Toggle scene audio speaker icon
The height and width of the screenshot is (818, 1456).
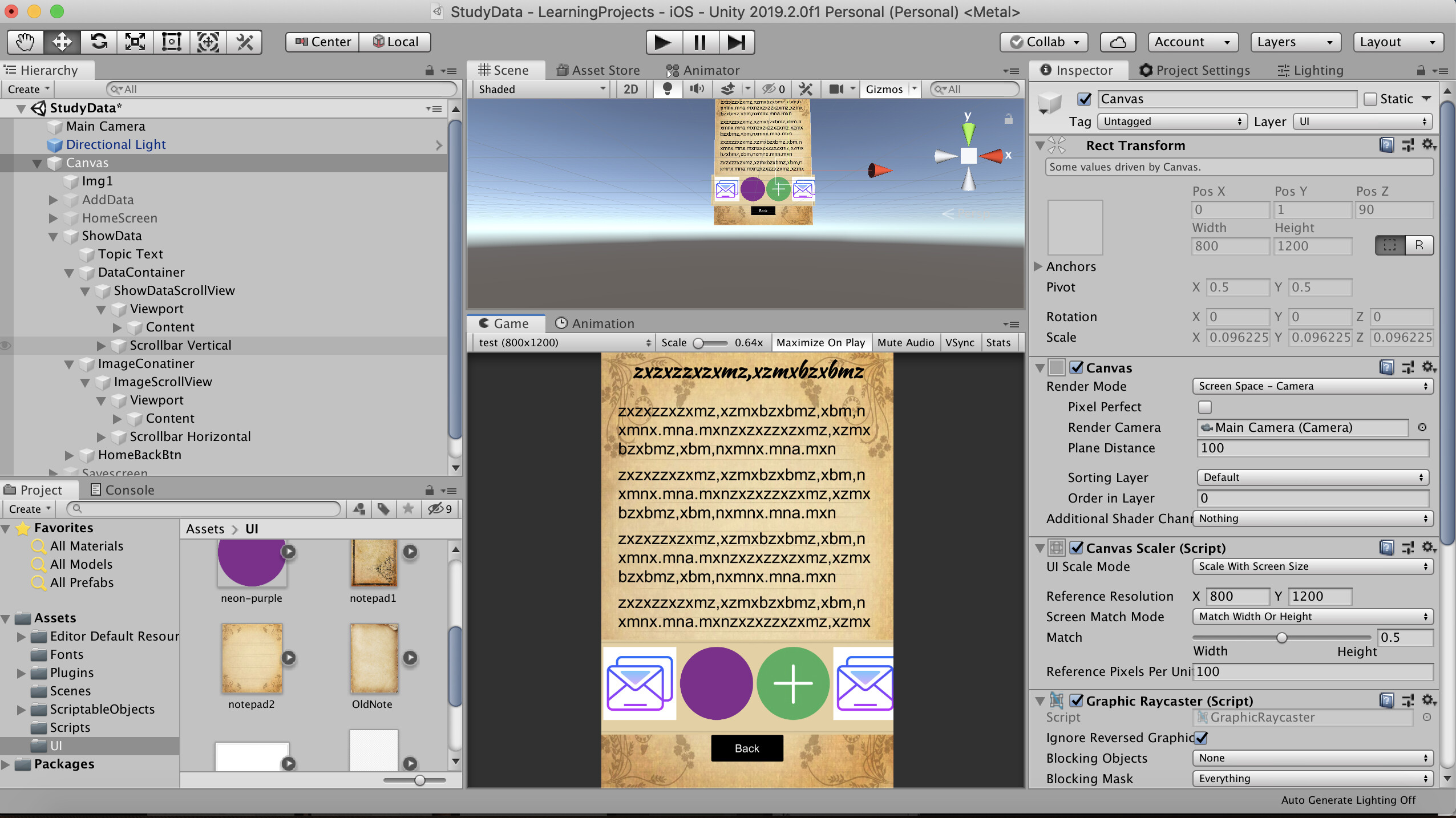click(697, 89)
